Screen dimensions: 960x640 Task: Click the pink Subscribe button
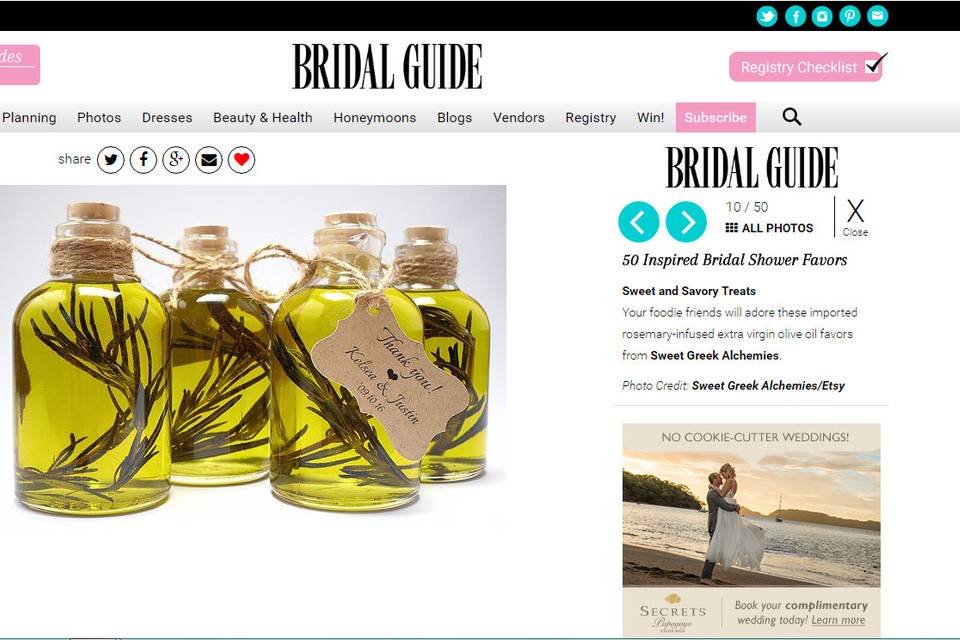[716, 118]
